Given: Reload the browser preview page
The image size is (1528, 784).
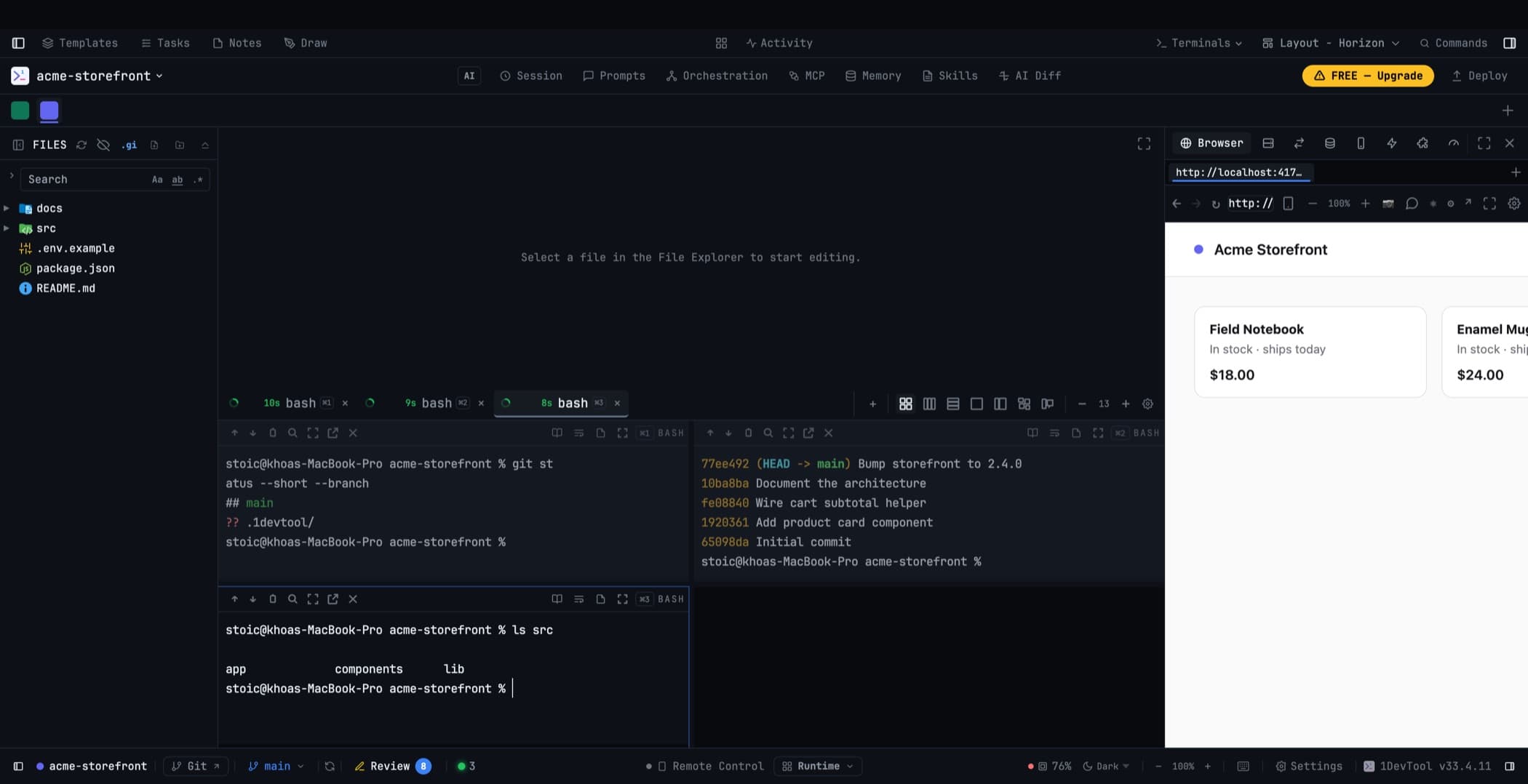Looking at the screenshot, I should [x=1215, y=204].
